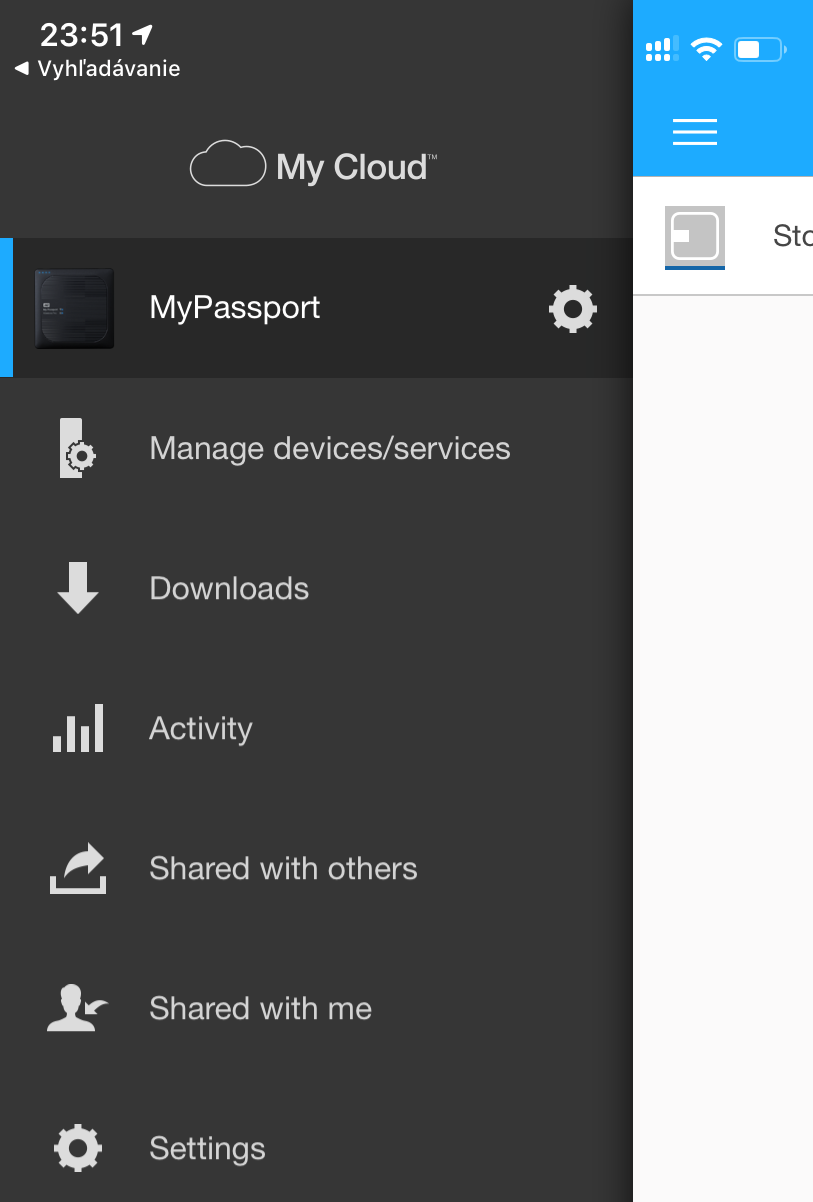Tap the Shared with me icon
Viewport: 813px width, 1202px height.
(x=78, y=1008)
